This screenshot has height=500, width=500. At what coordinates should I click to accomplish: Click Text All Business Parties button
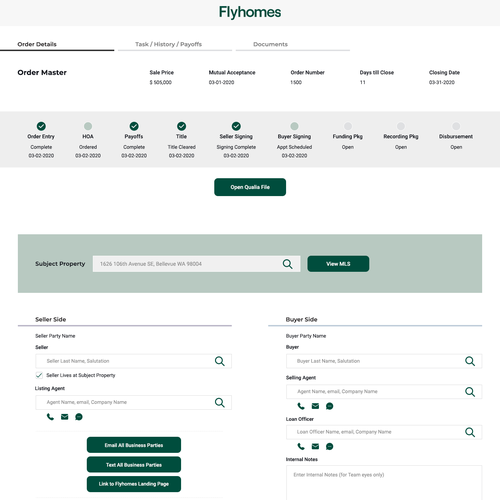click(x=134, y=465)
